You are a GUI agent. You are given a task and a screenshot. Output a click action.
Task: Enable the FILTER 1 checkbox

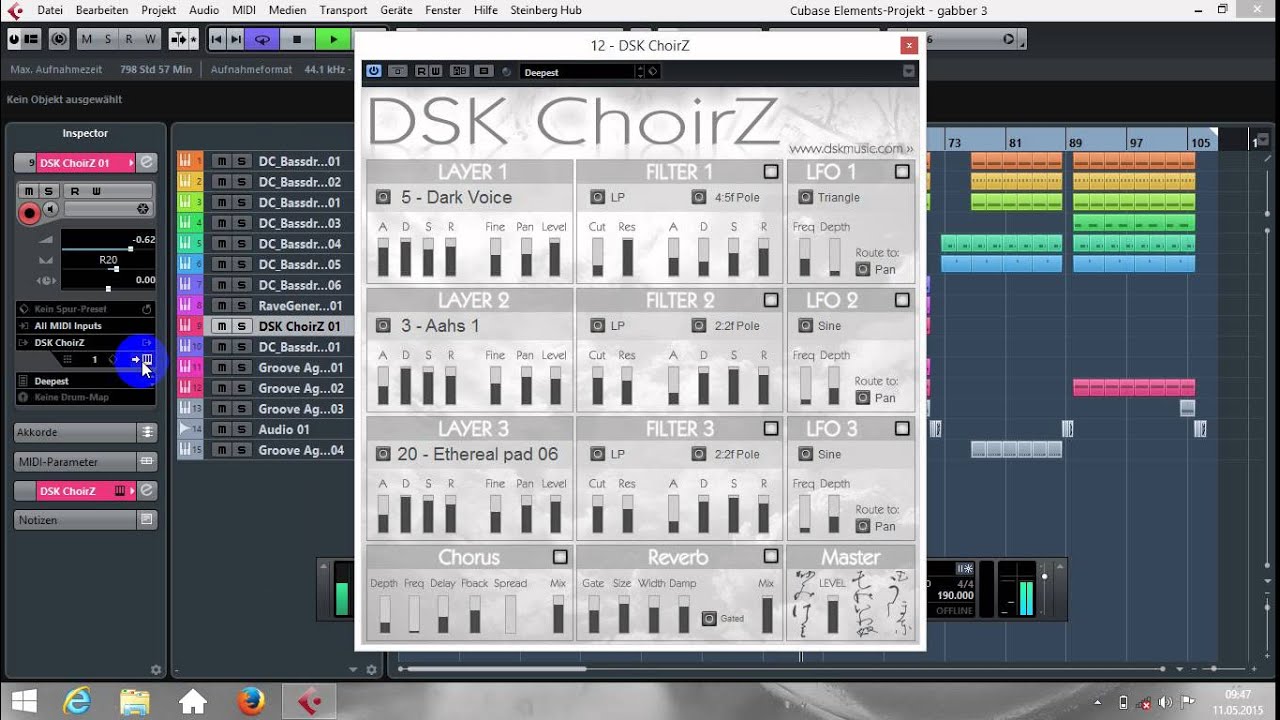[x=771, y=172]
